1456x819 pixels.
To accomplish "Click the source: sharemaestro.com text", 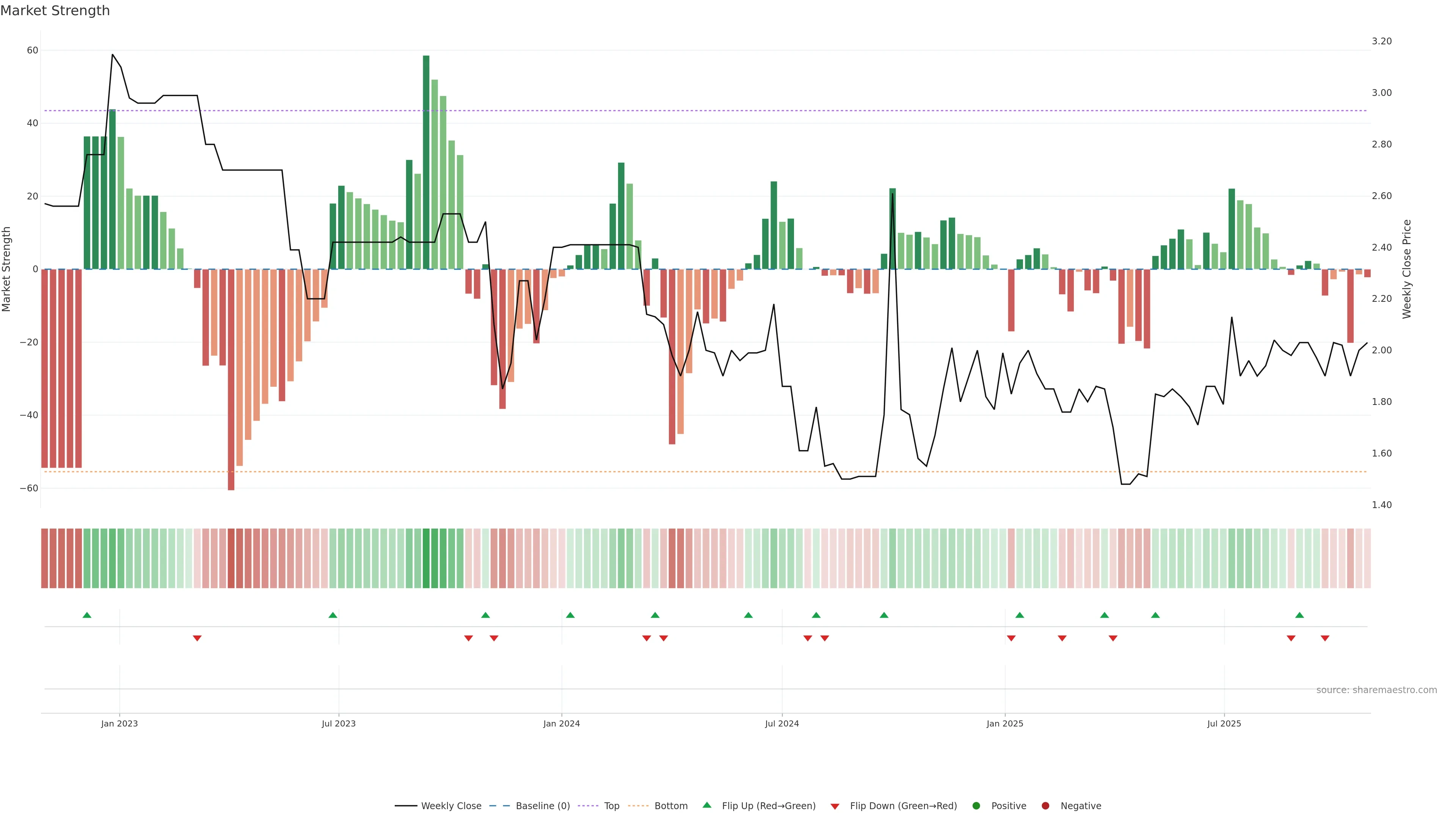I will tap(1376, 690).
